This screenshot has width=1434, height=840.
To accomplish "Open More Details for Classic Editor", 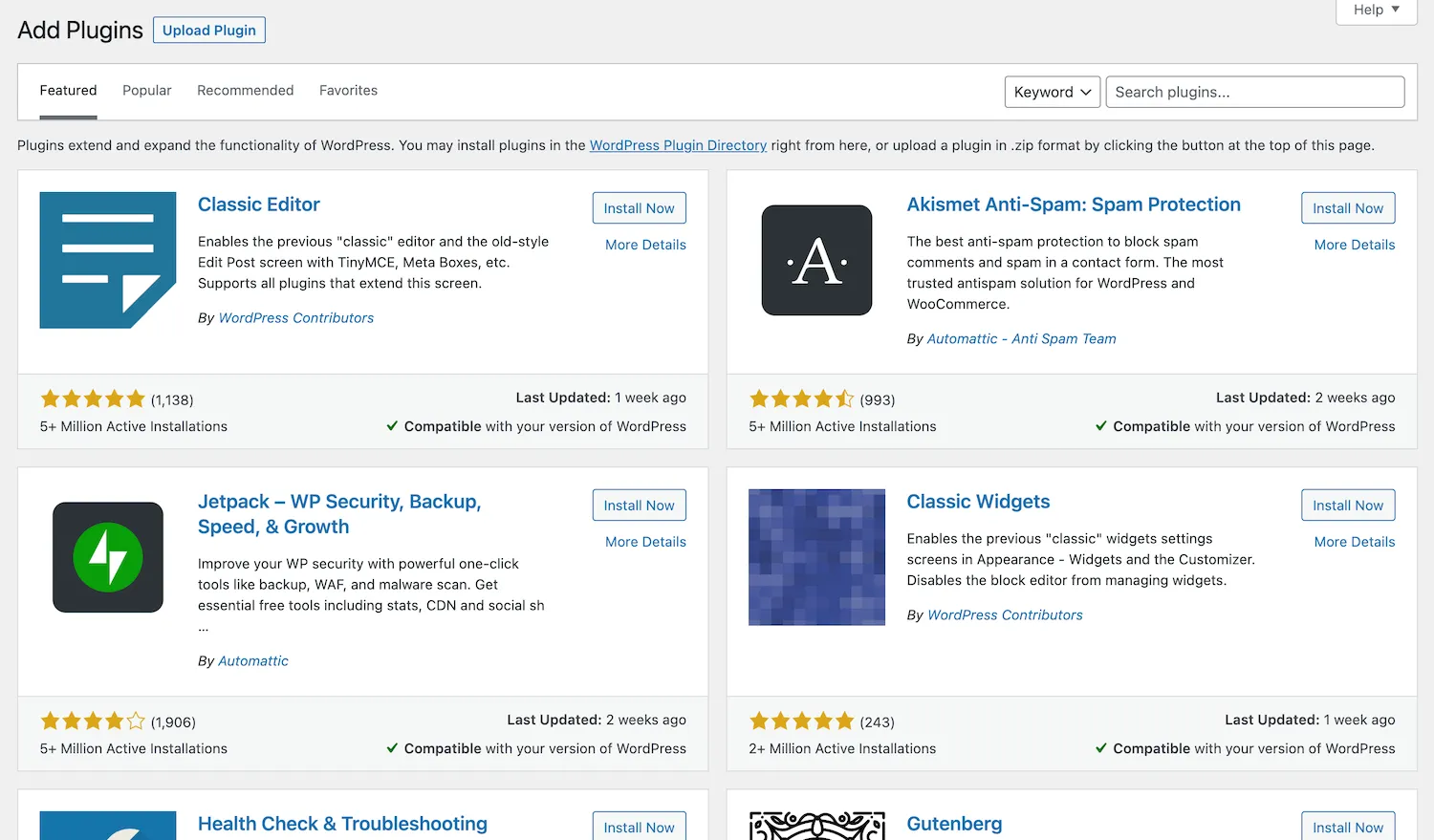I will [x=645, y=245].
